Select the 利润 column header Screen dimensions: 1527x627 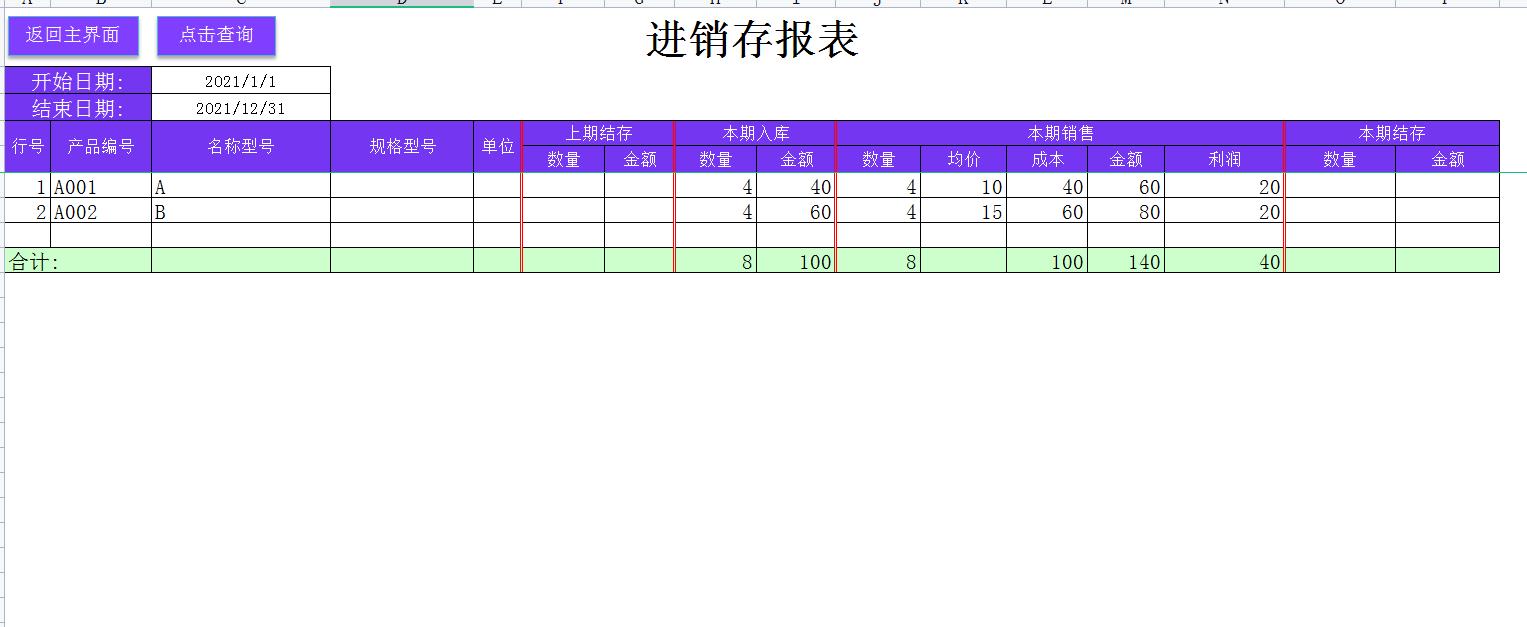1222,159
